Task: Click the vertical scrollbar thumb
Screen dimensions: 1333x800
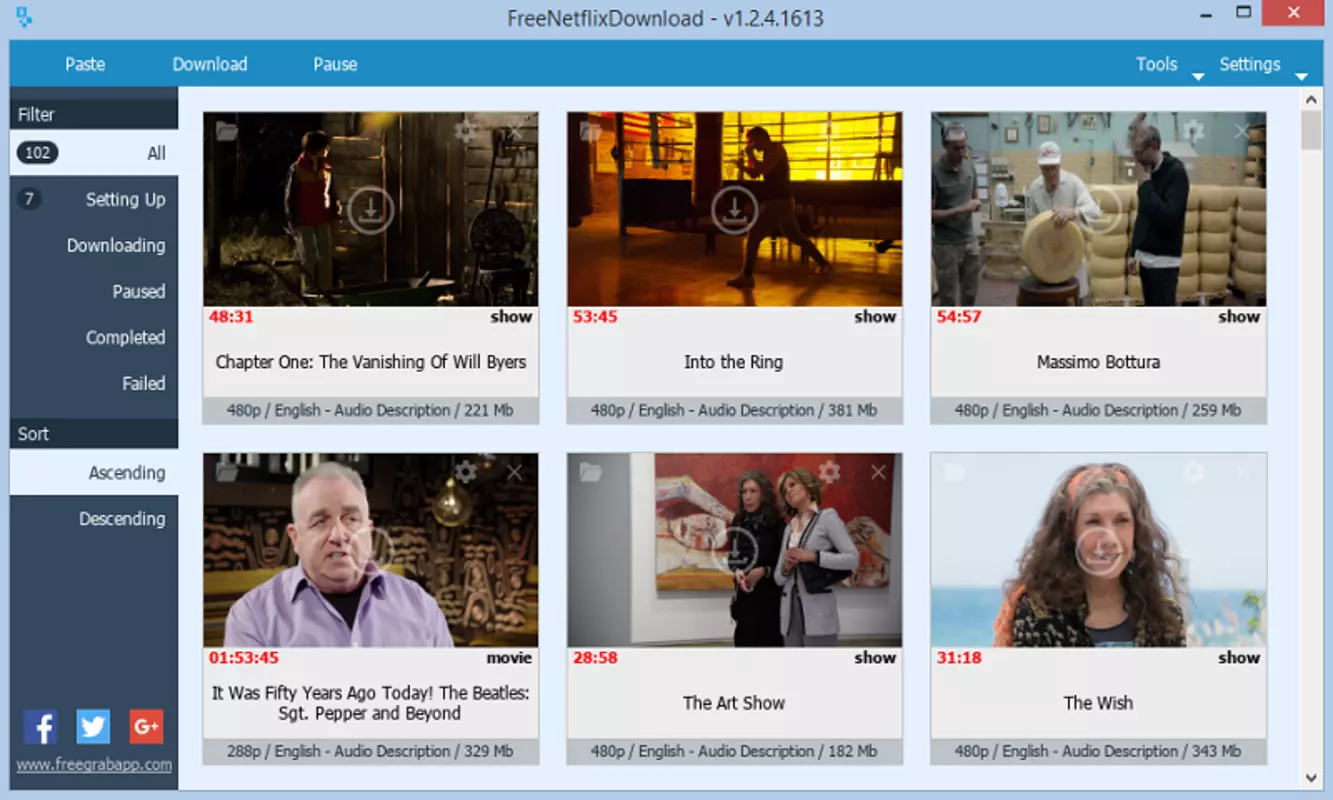Action: pos(1311,131)
